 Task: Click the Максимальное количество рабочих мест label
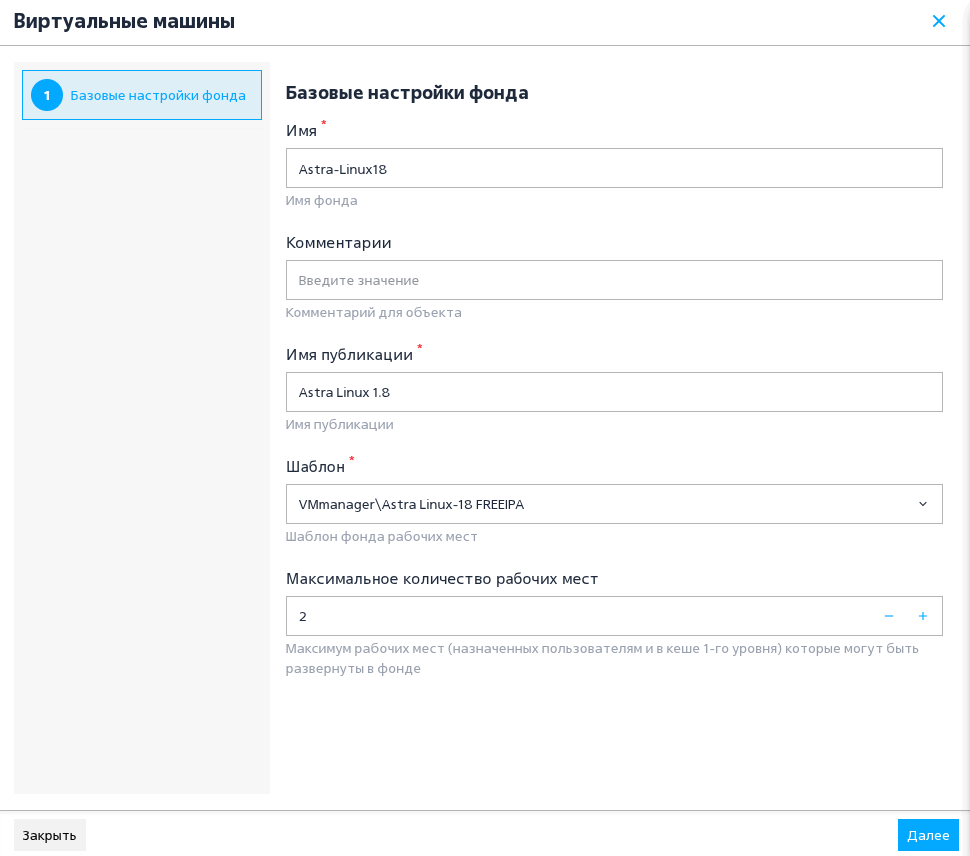[442, 579]
